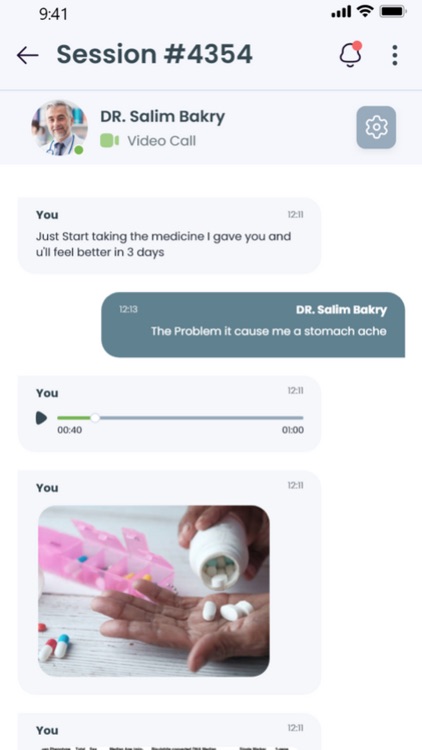
Task: Open Dr. Salim Bakry's profile photo
Action: 59,127
